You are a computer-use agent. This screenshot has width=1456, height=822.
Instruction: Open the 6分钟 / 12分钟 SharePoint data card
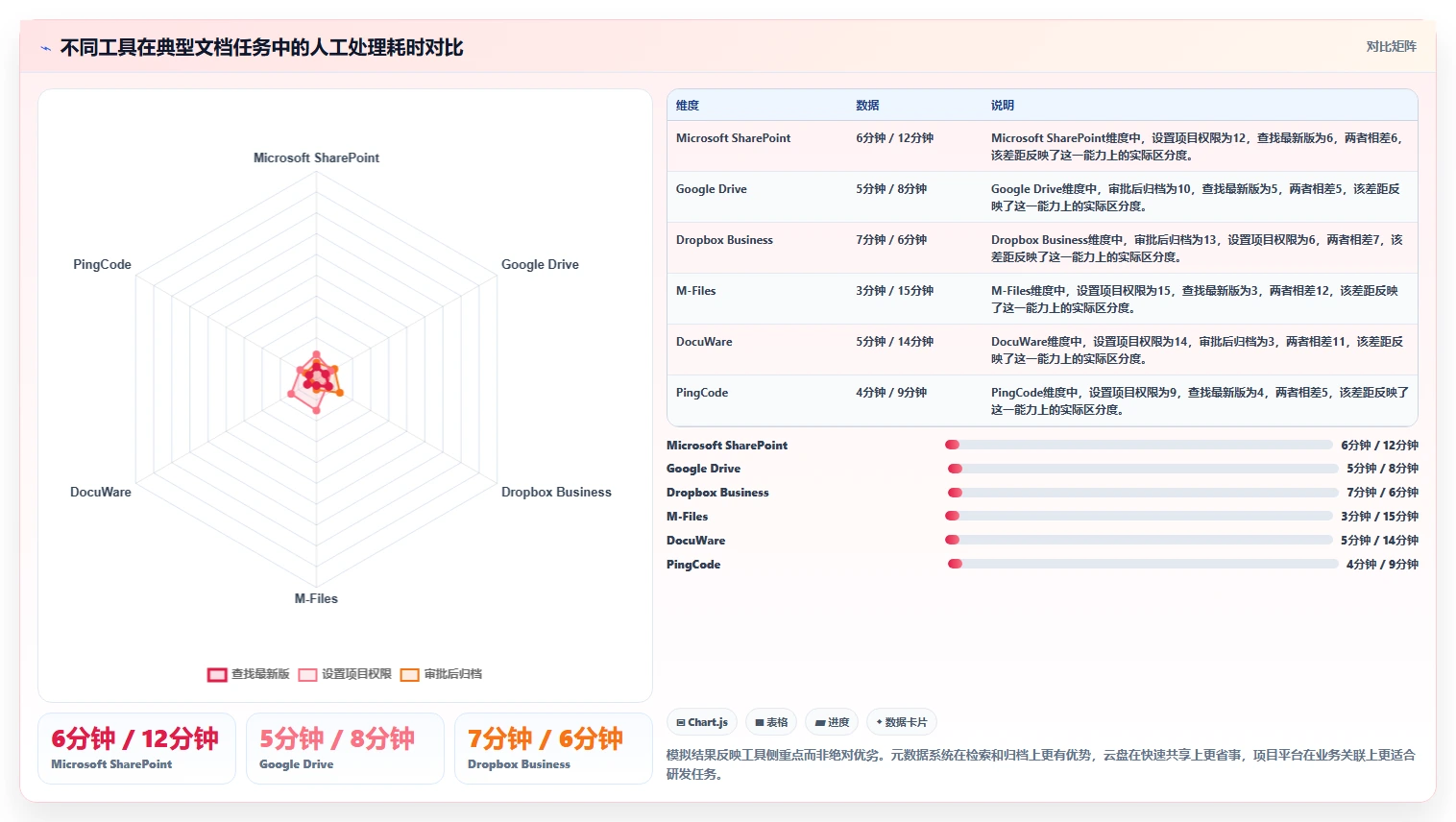click(136, 748)
